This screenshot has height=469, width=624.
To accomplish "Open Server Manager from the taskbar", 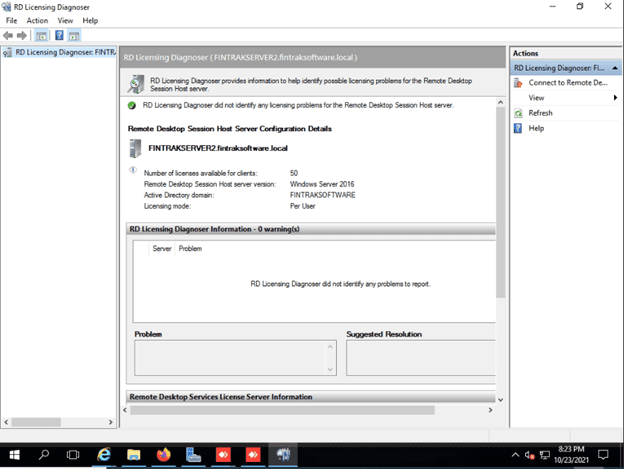I will pos(193,454).
